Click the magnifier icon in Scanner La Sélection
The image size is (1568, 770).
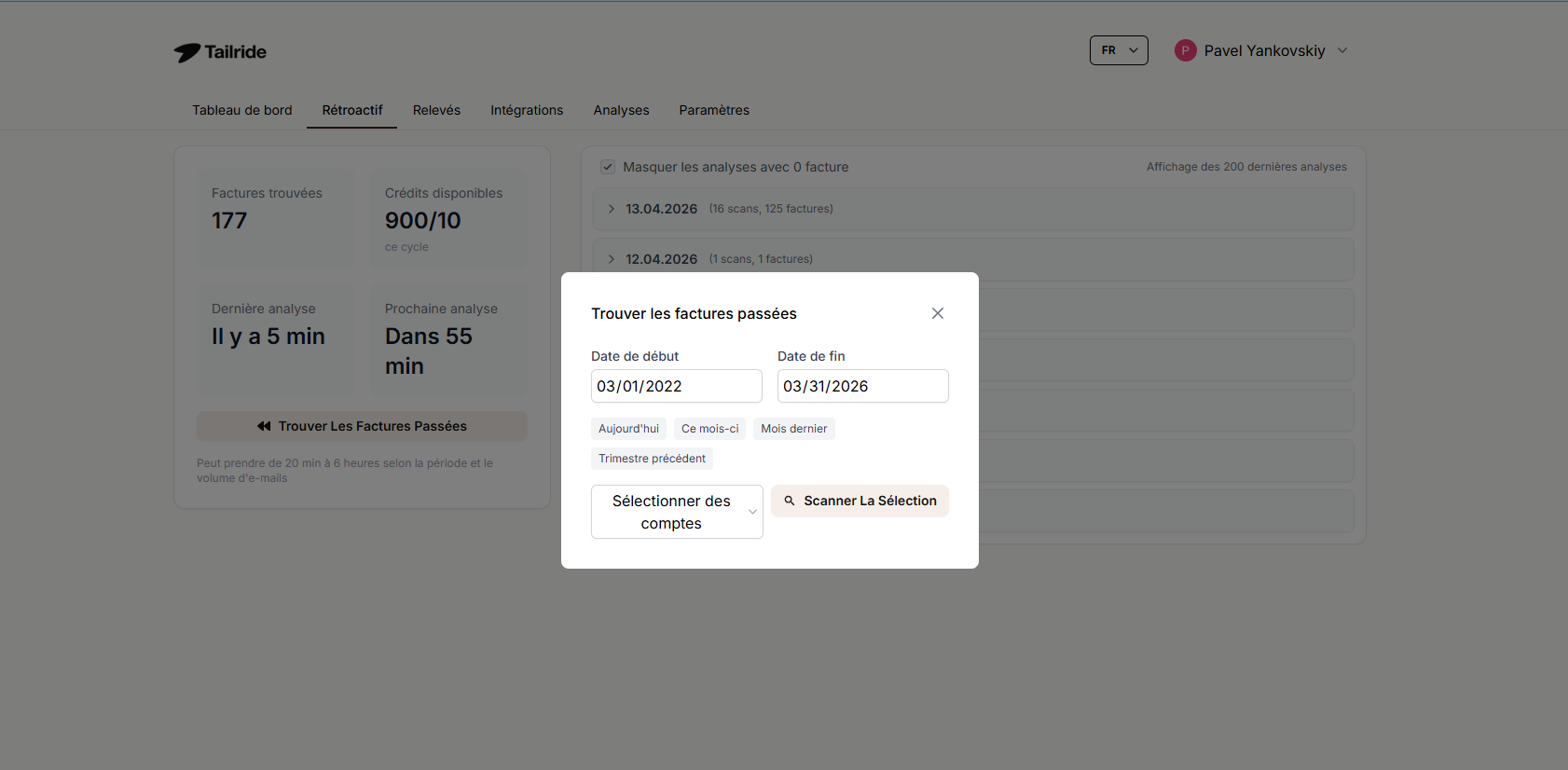[790, 501]
